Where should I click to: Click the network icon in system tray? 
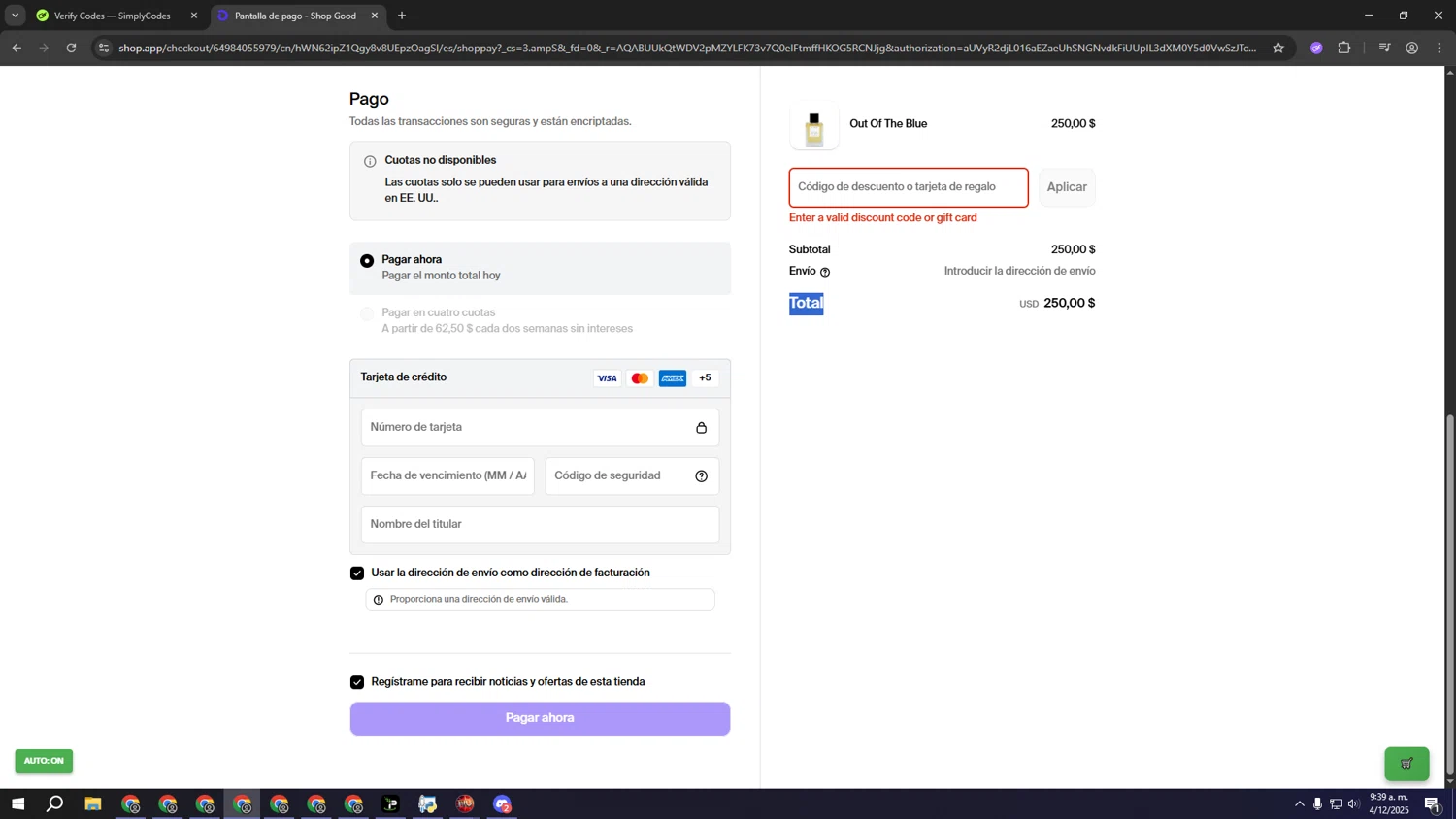[x=1336, y=803]
